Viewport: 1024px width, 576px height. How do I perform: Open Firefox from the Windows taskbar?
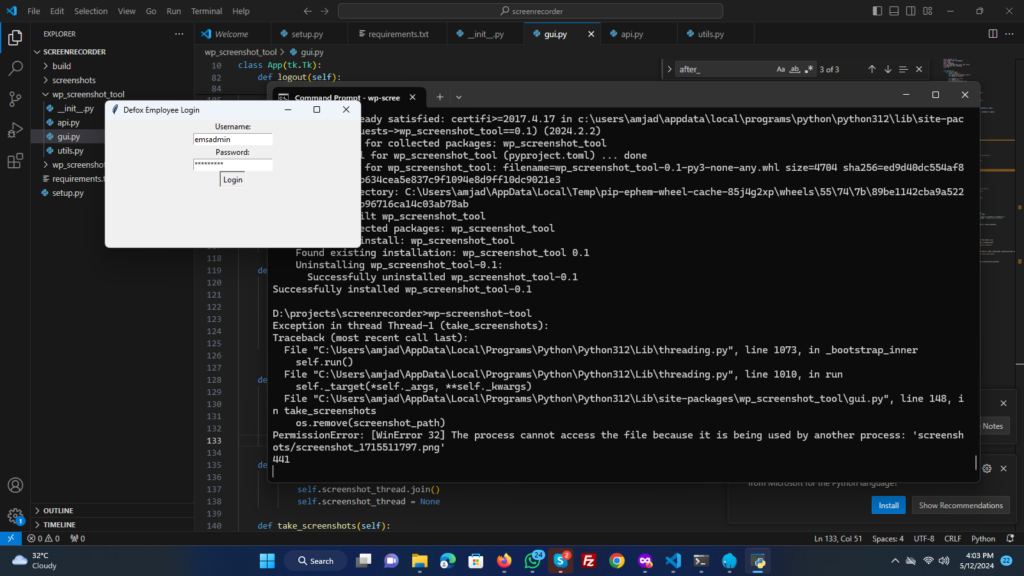(504, 561)
